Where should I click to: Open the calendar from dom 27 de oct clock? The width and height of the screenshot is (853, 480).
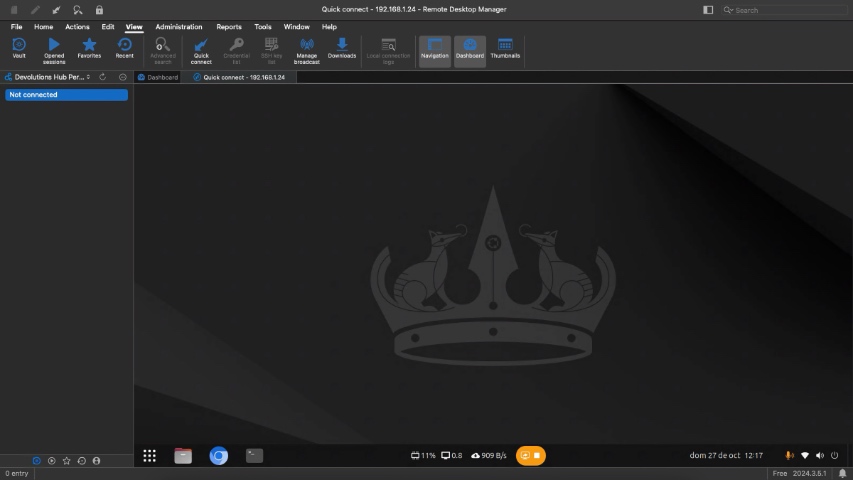point(726,456)
